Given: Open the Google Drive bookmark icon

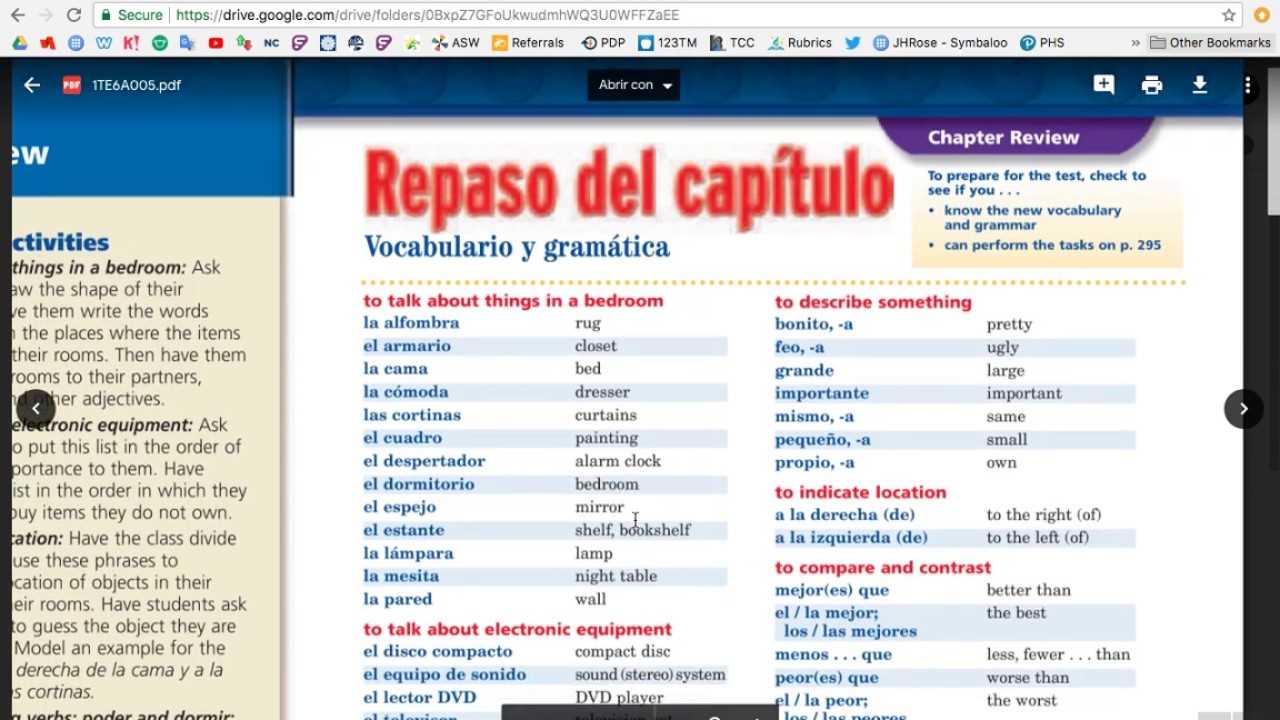Looking at the screenshot, I should coord(20,43).
